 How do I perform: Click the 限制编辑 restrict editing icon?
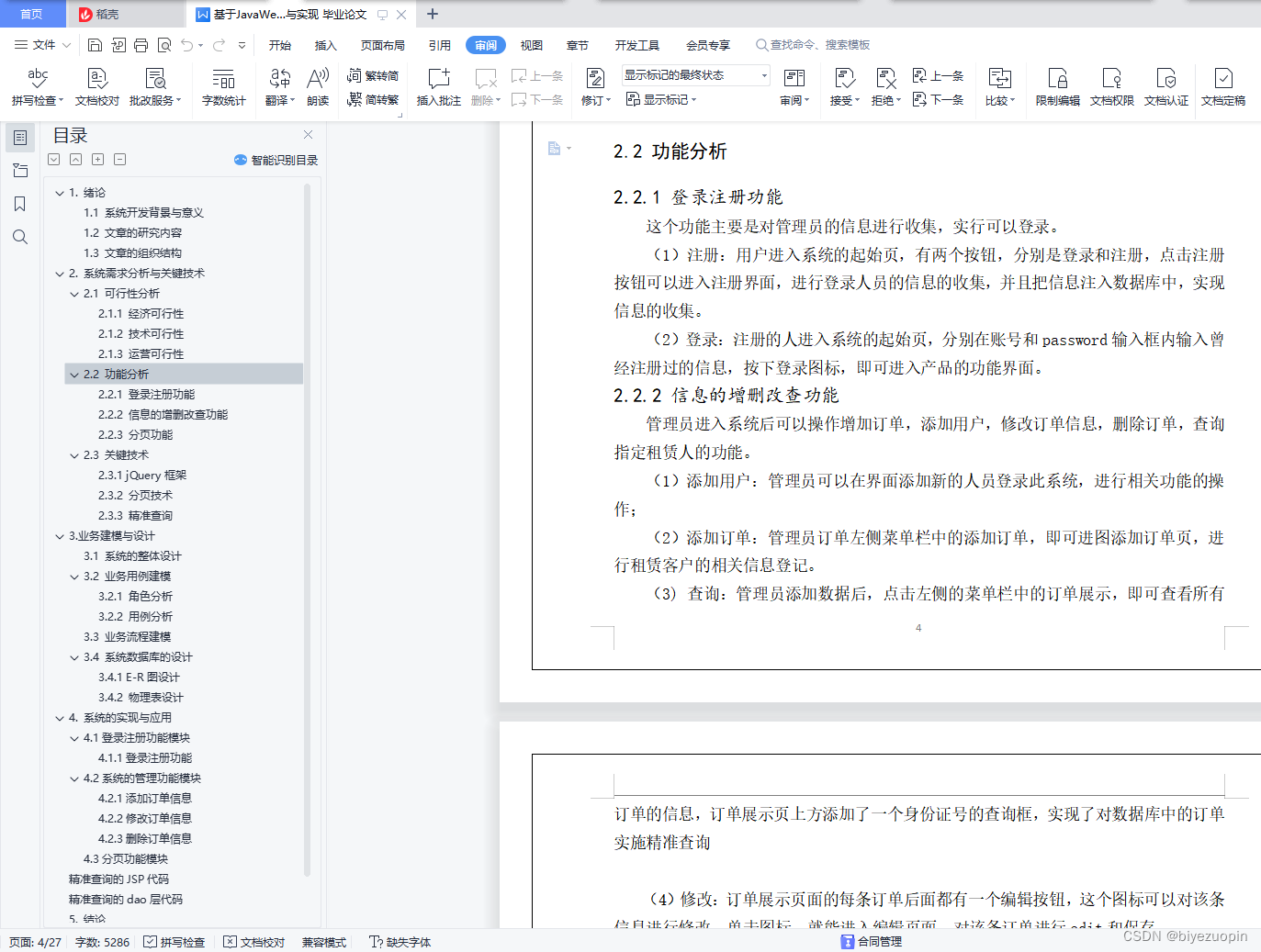[1058, 87]
